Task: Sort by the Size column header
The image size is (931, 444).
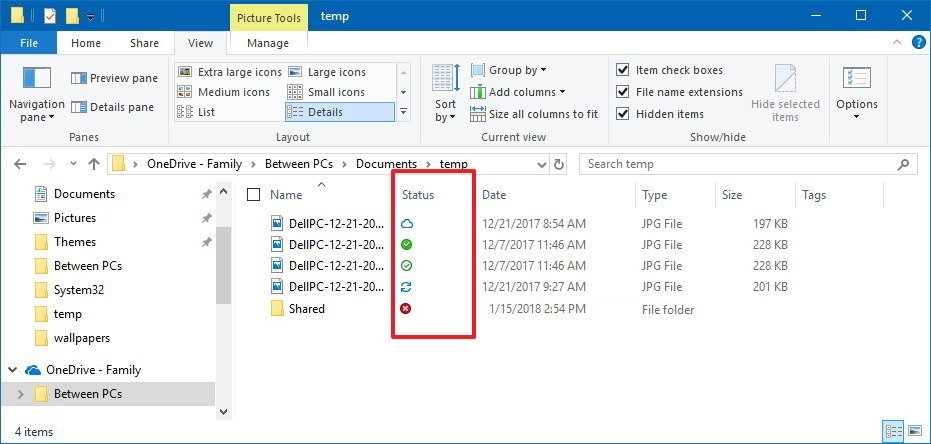Action: click(x=732, y=195)
